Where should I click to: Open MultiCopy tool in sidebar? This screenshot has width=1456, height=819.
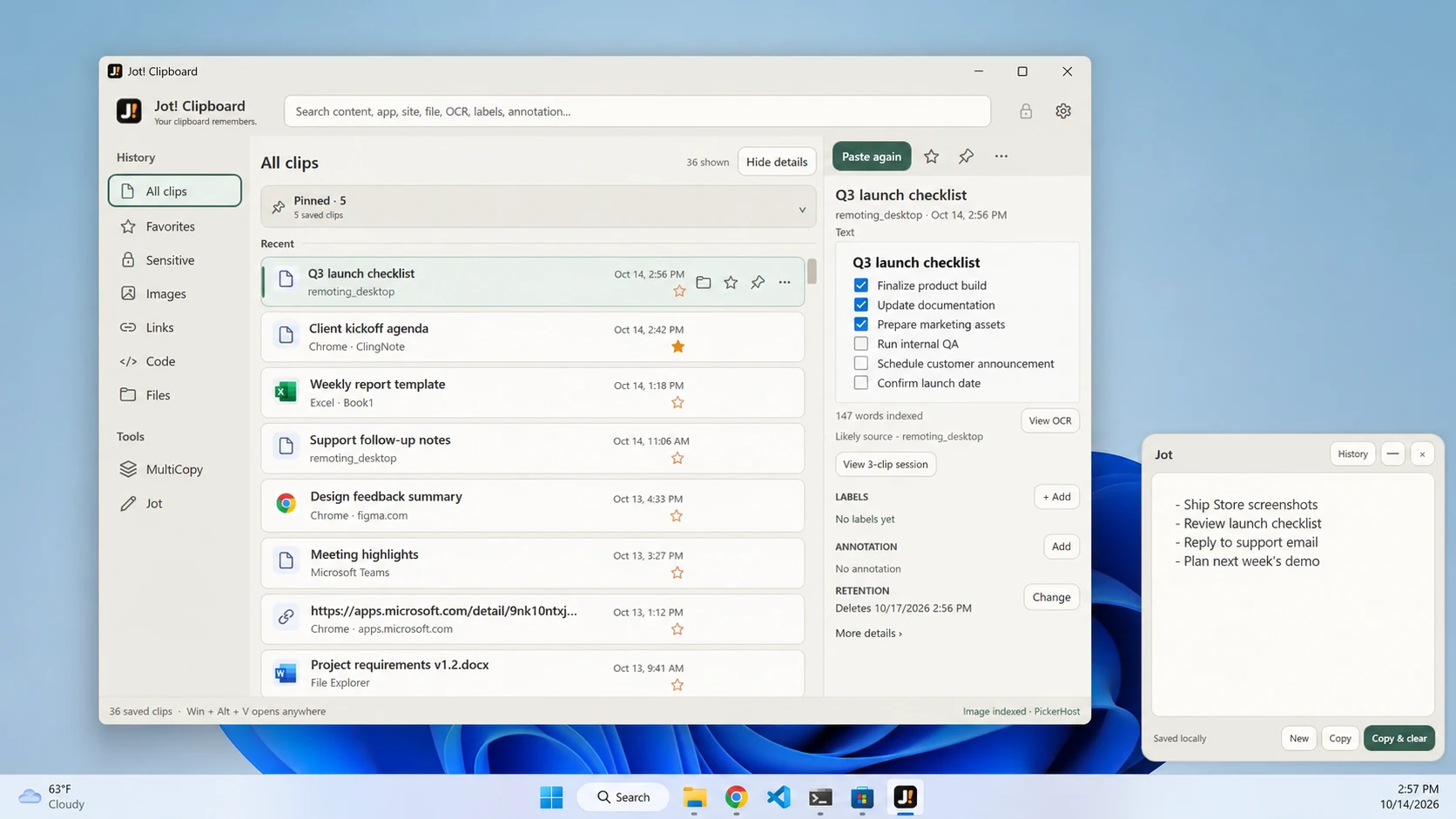174,469
